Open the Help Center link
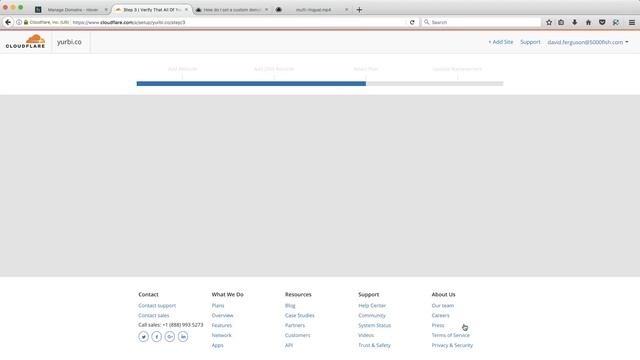The width and height of the screenshot is (640, 360). [x=372, y=306]
